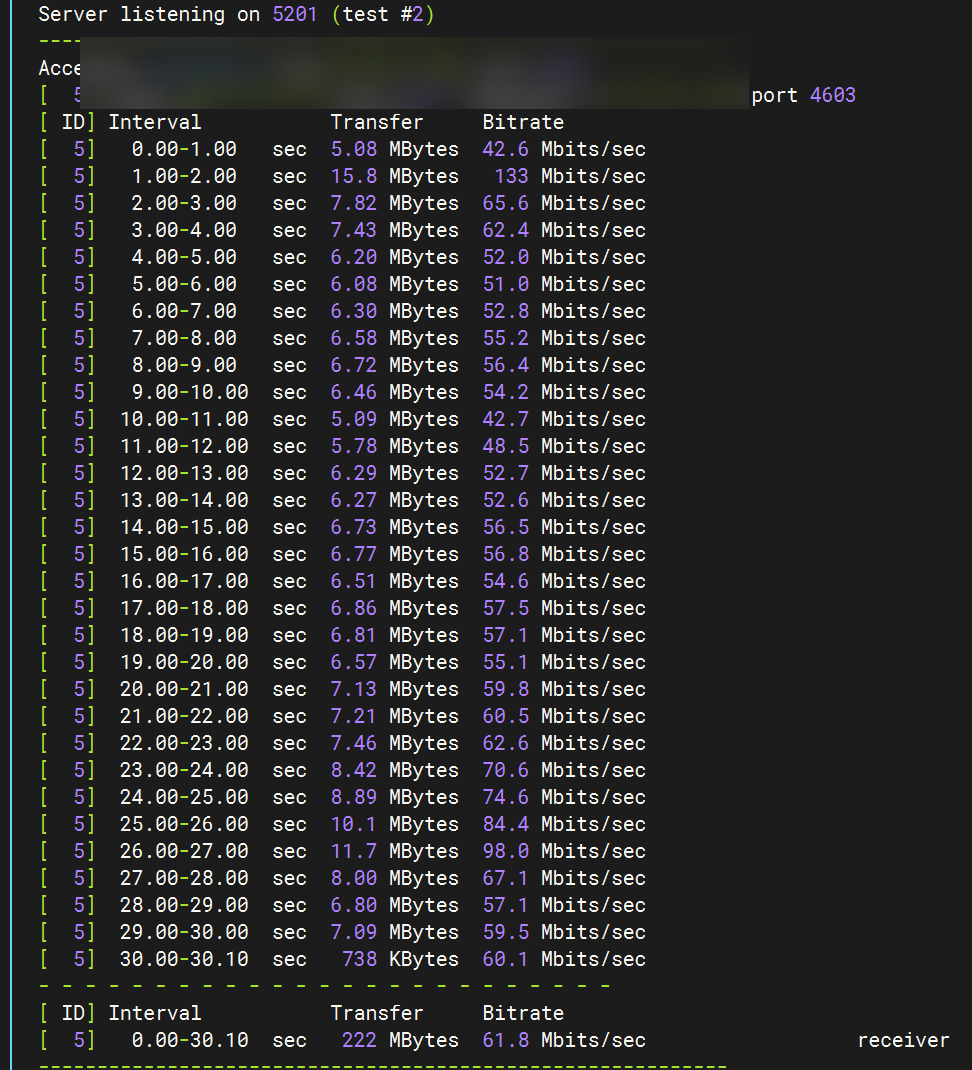Click the 15.8 MBytes transfer value
The height and width of the screenshot is (1070, 972).
point(394,176)
